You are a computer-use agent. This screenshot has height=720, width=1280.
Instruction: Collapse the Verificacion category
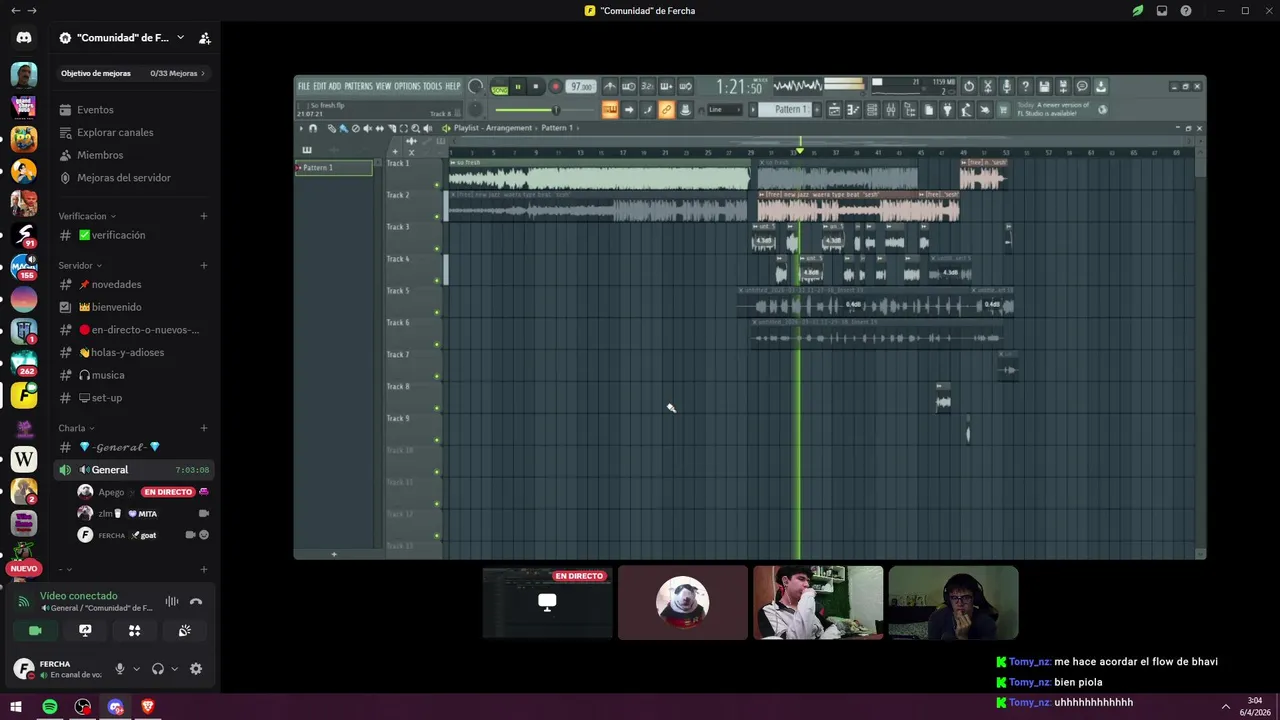pyautogui.click(x=87, y=216)
